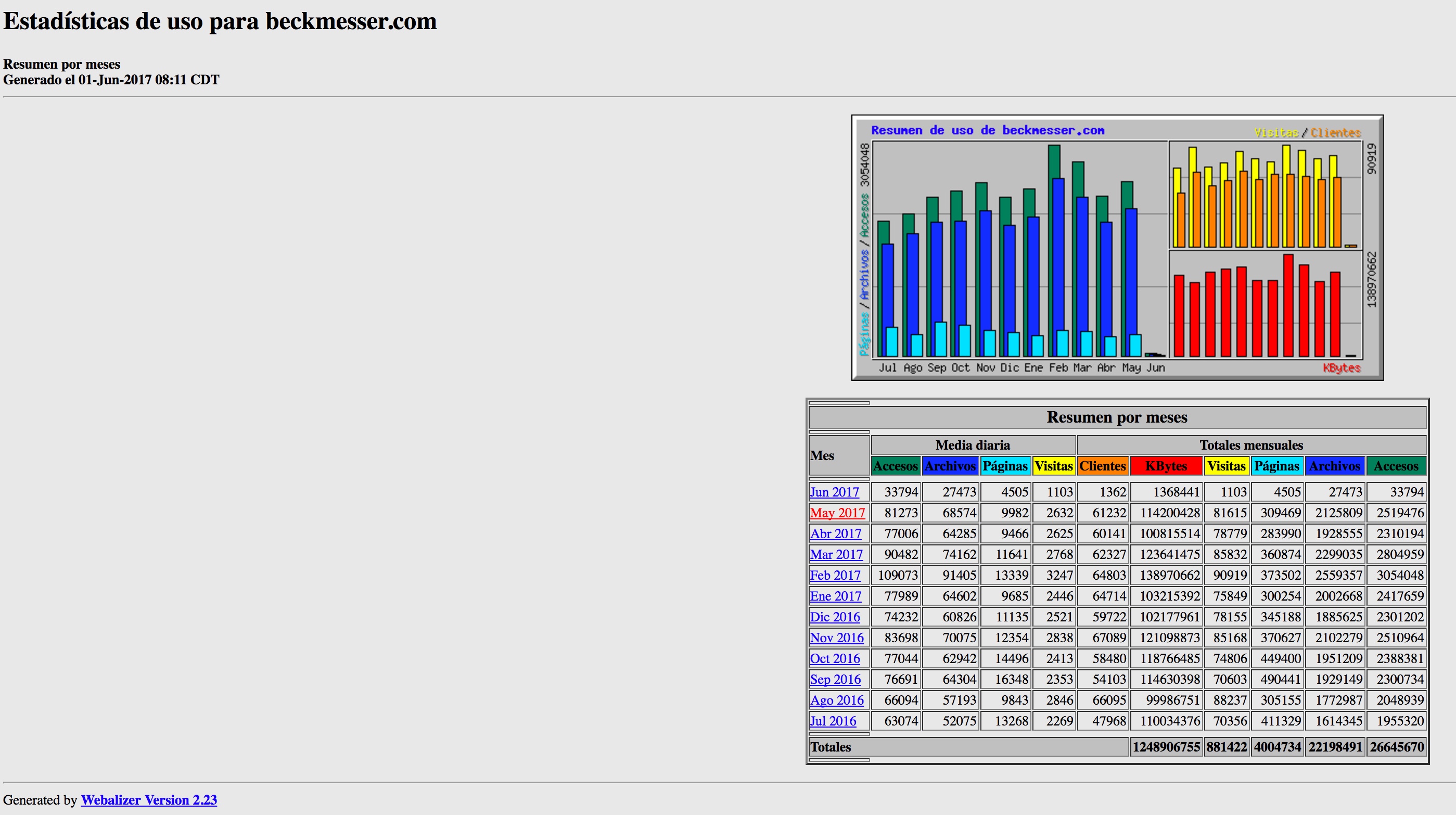The image size is (1456, 815).
Task: Open the May 2017 statistics link
Action: [x=837, y=513]
